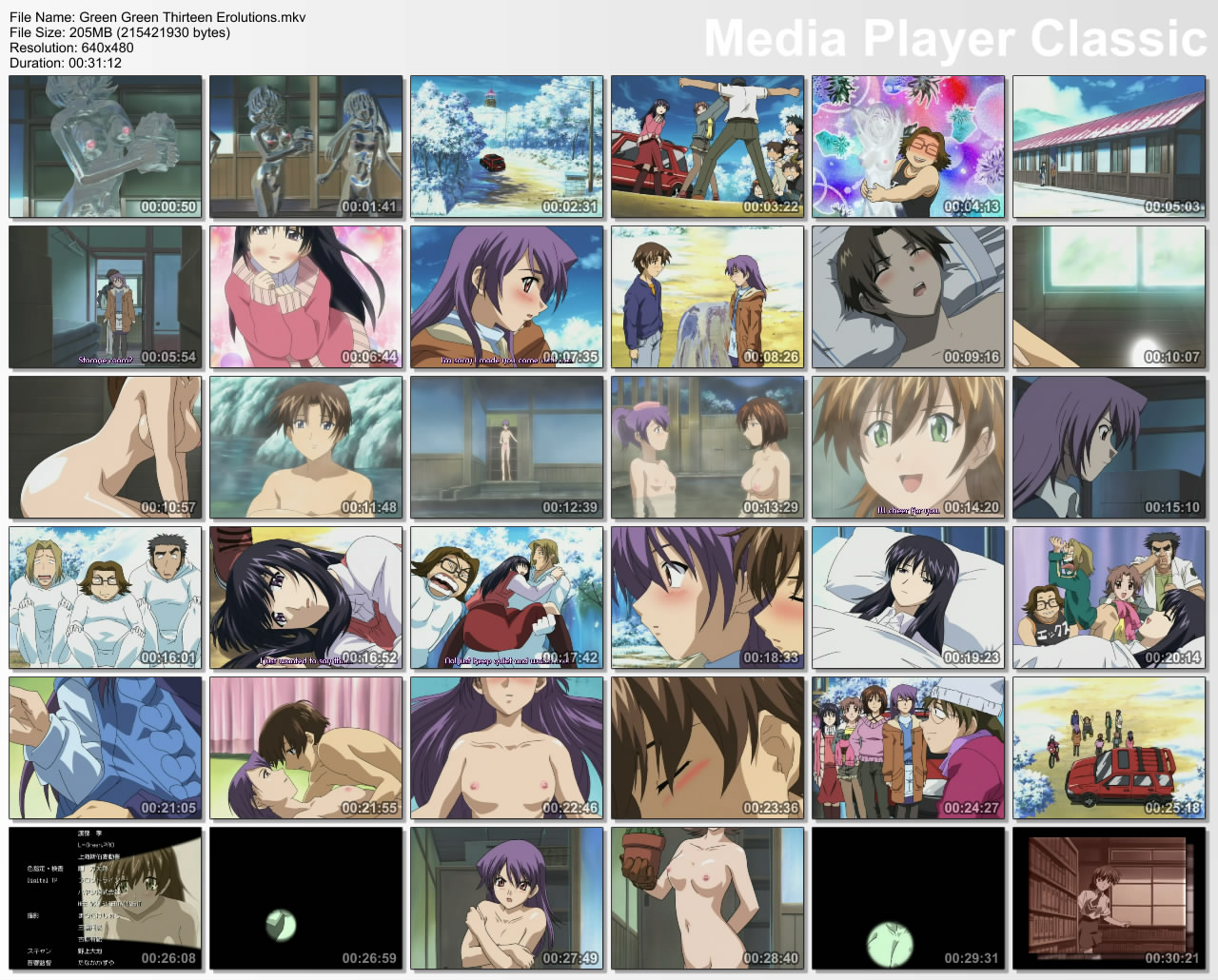Choose the black thumbnail stamped 00:26:59

coord(306,898)
